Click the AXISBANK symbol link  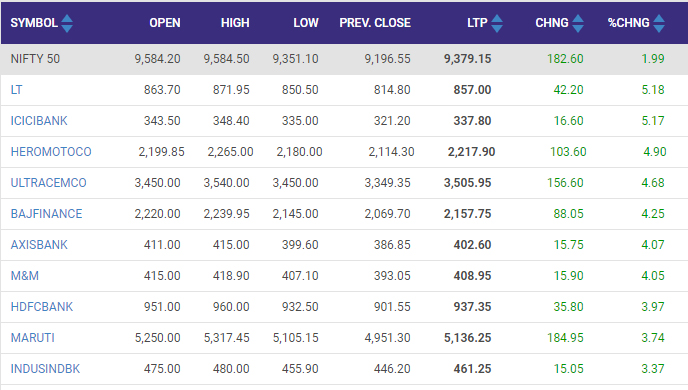pos(39,245)
